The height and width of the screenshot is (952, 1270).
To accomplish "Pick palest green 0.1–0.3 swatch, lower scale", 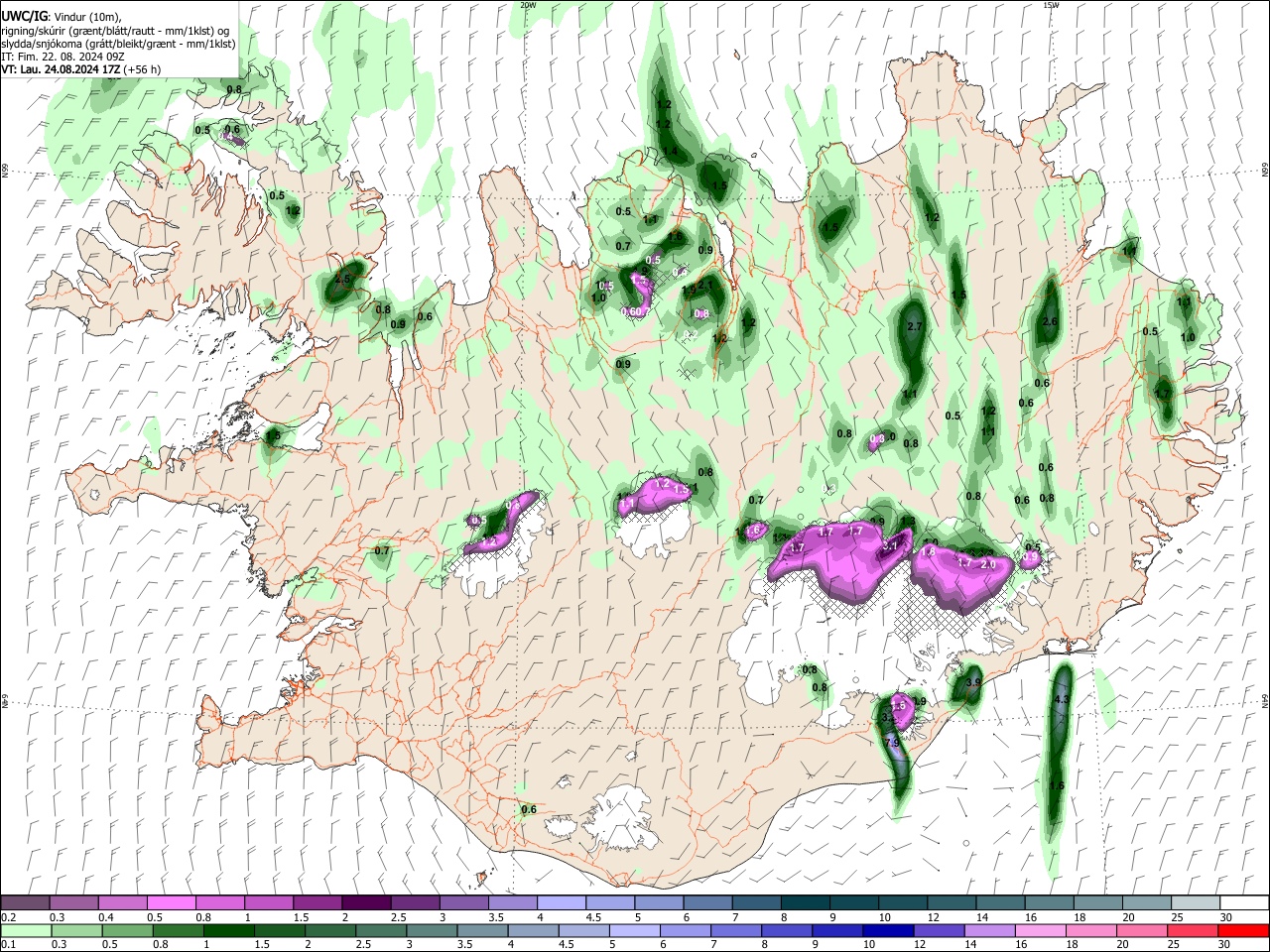I will [x=25, y=930].
